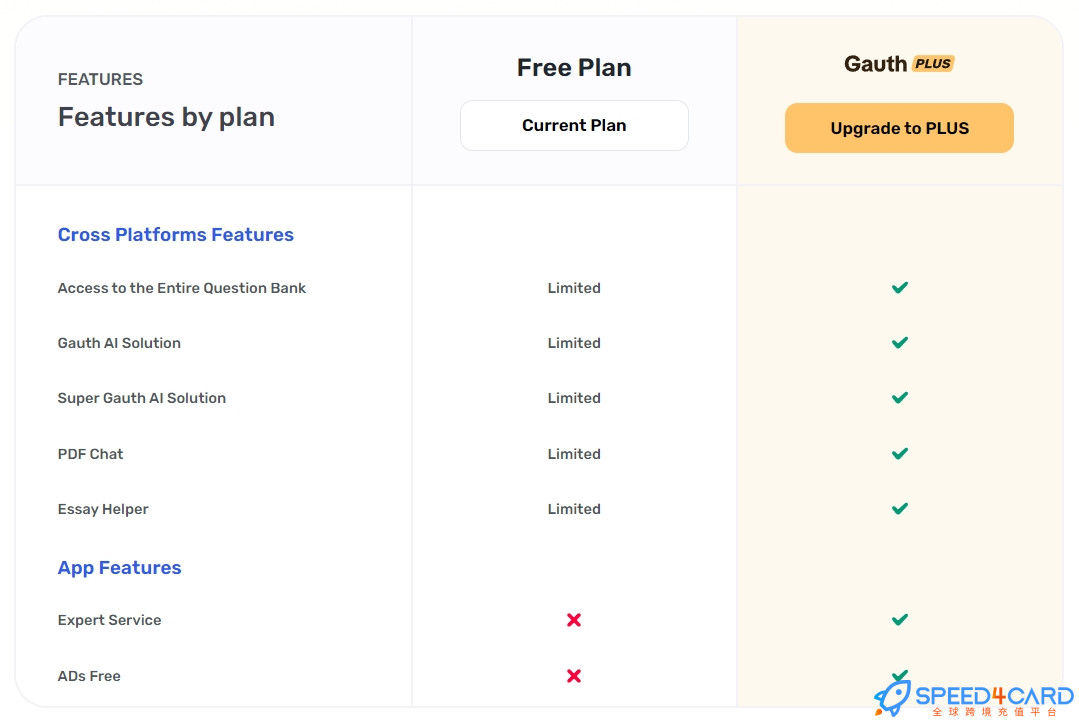Click the red X for Expert Service
Image resolution: width=1079 pixels, height=722 pixels.
click(x=574, y=620)
